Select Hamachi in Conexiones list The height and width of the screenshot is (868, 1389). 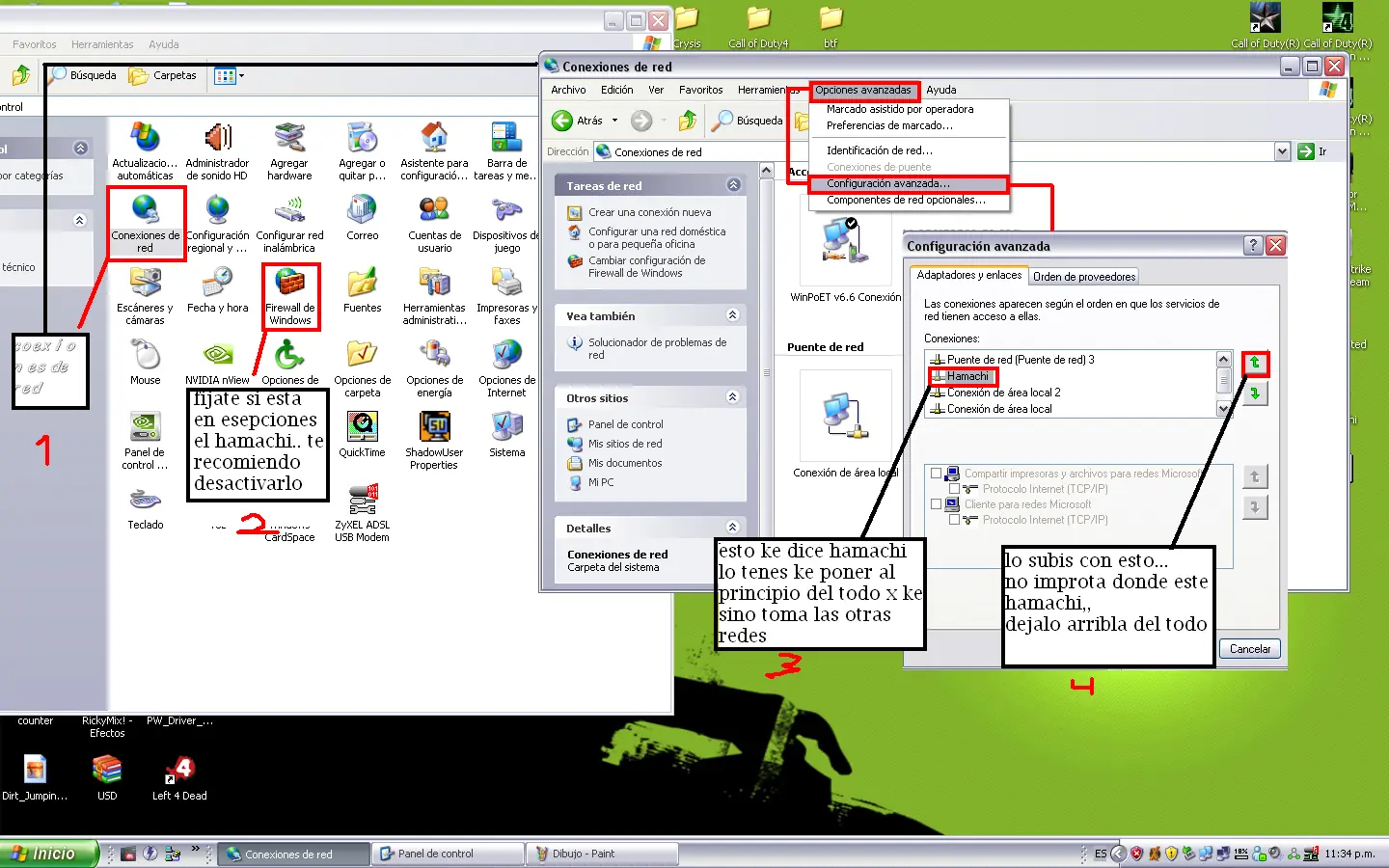point(967,376)
